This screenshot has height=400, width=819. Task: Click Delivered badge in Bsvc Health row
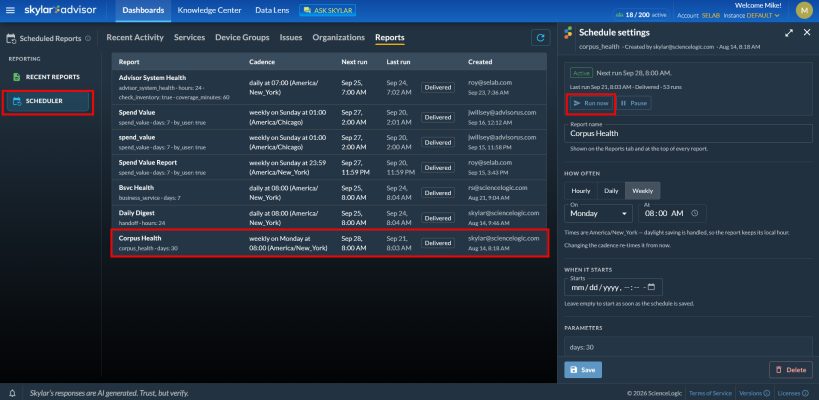438,193
